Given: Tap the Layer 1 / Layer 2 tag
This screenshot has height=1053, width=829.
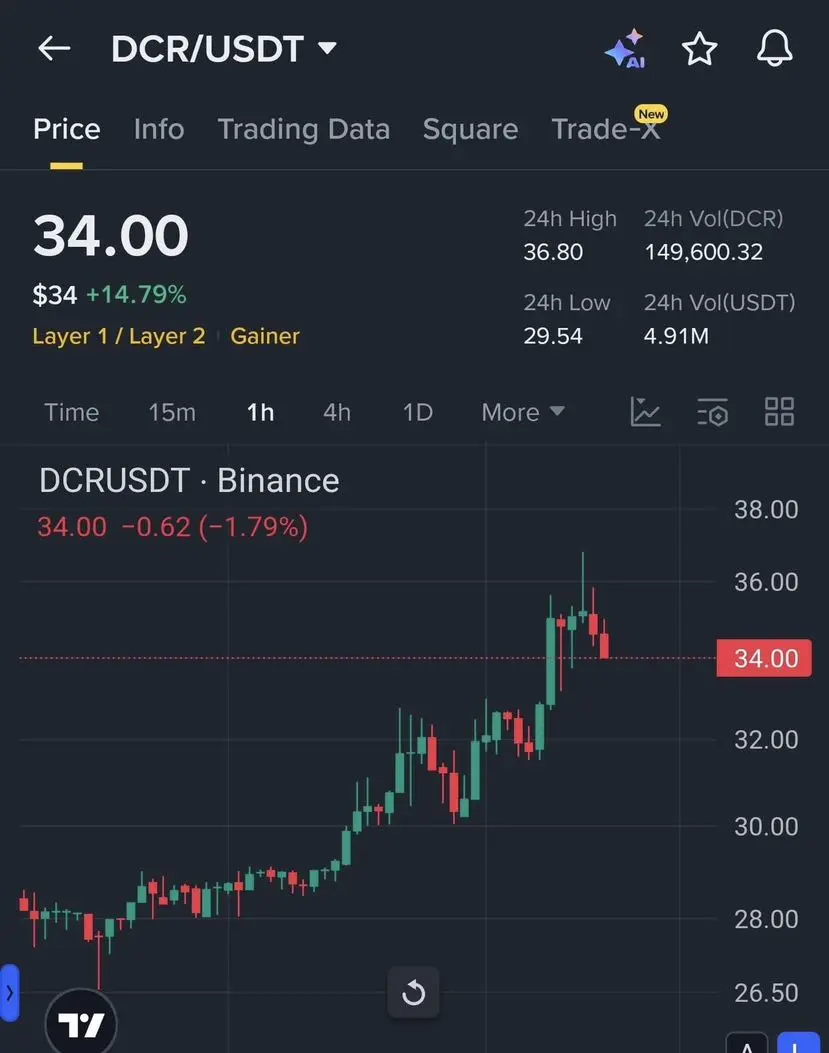Looking at the screenshot, I should [x=119, y=336].
